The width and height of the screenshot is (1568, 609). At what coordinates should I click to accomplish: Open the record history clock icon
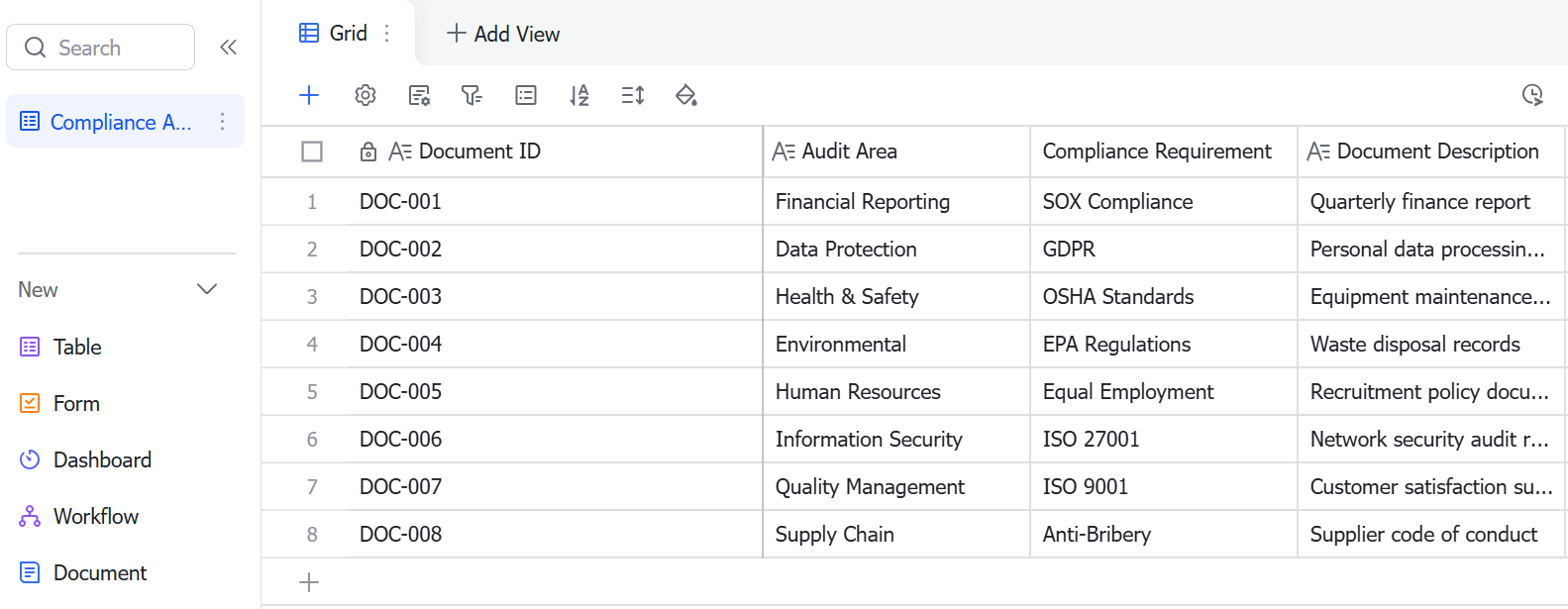coord(1532,95)
